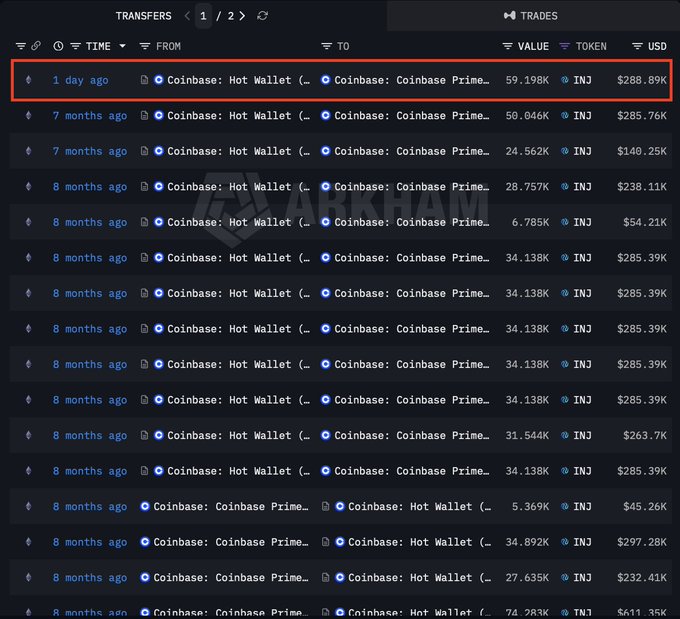Select value 28.757K
Image resolution: width=680 pixels, height=619 pixels.
click(x=527, y=187)
